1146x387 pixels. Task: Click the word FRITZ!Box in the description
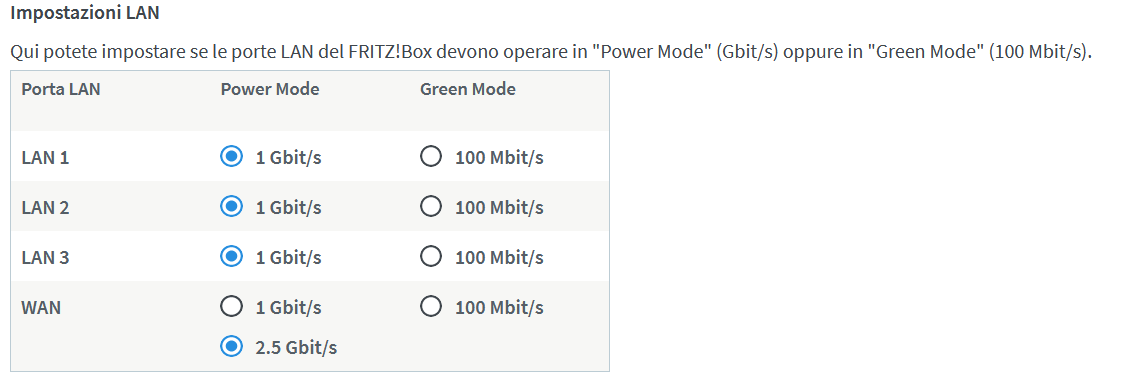[397, 53]
